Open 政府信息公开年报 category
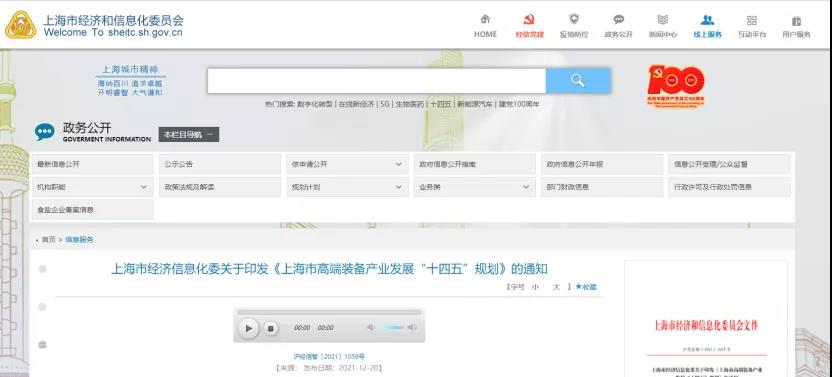Viewport: 832px width, 377px height. click(x=602, y=165)
